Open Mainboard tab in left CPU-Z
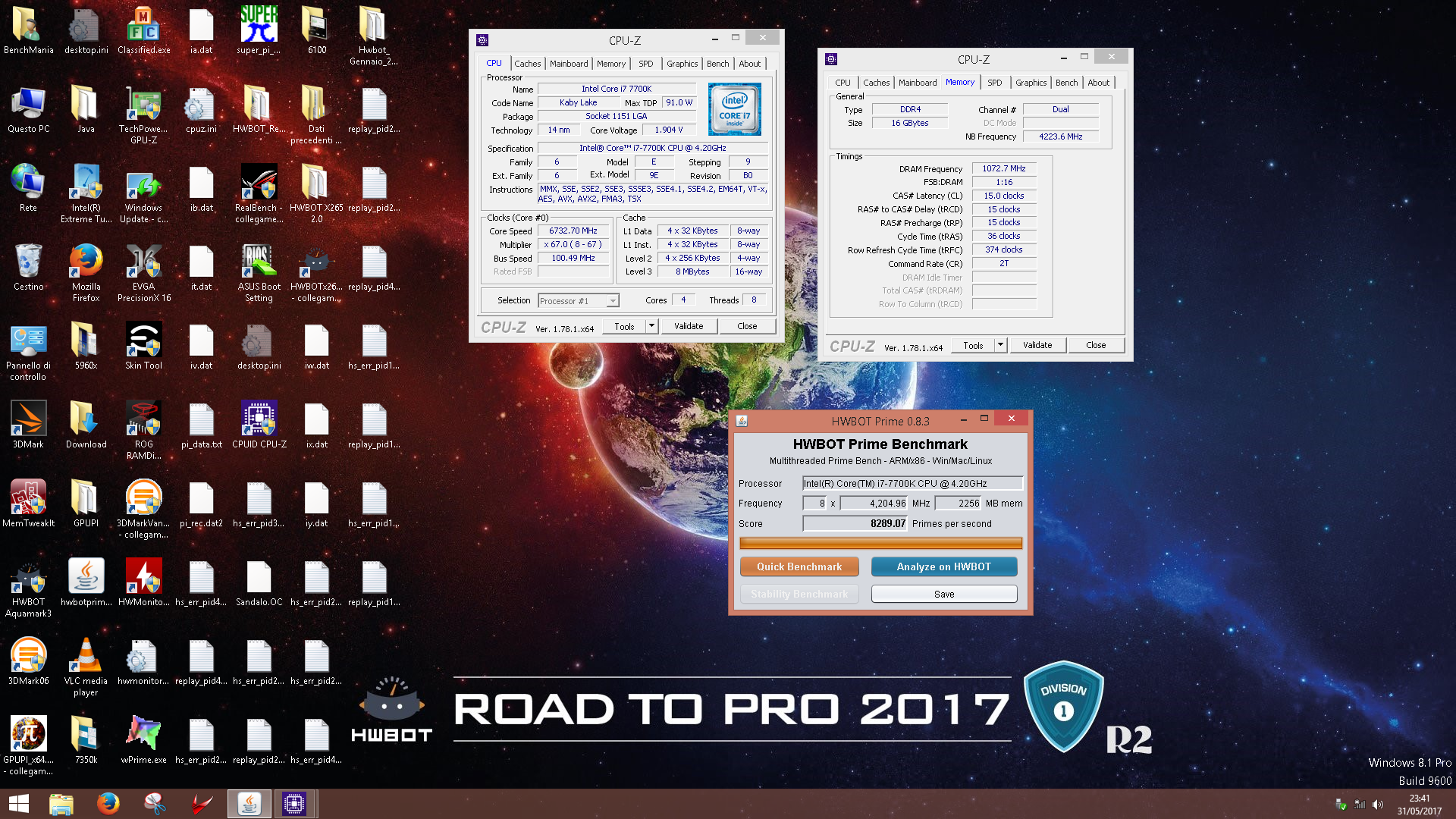Image resolution: width=1456 pixels, height=819 pixels. [x=569, y=64]
